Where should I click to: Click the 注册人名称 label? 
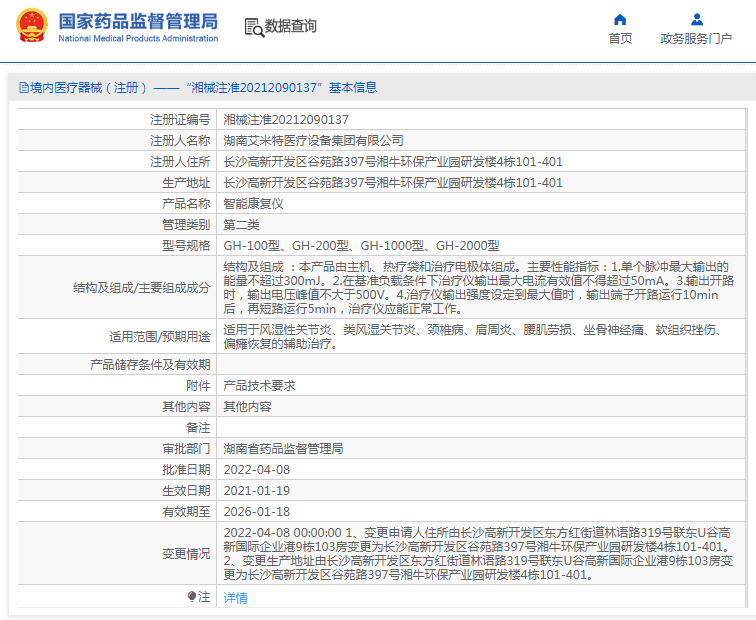(x=180, y=141)
